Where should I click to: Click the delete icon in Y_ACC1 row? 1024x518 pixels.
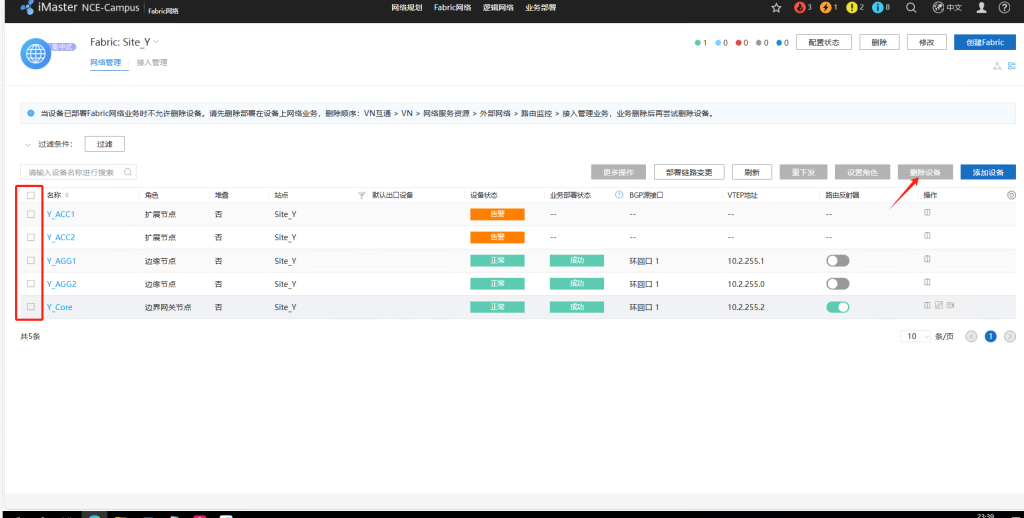pos(926,213)
